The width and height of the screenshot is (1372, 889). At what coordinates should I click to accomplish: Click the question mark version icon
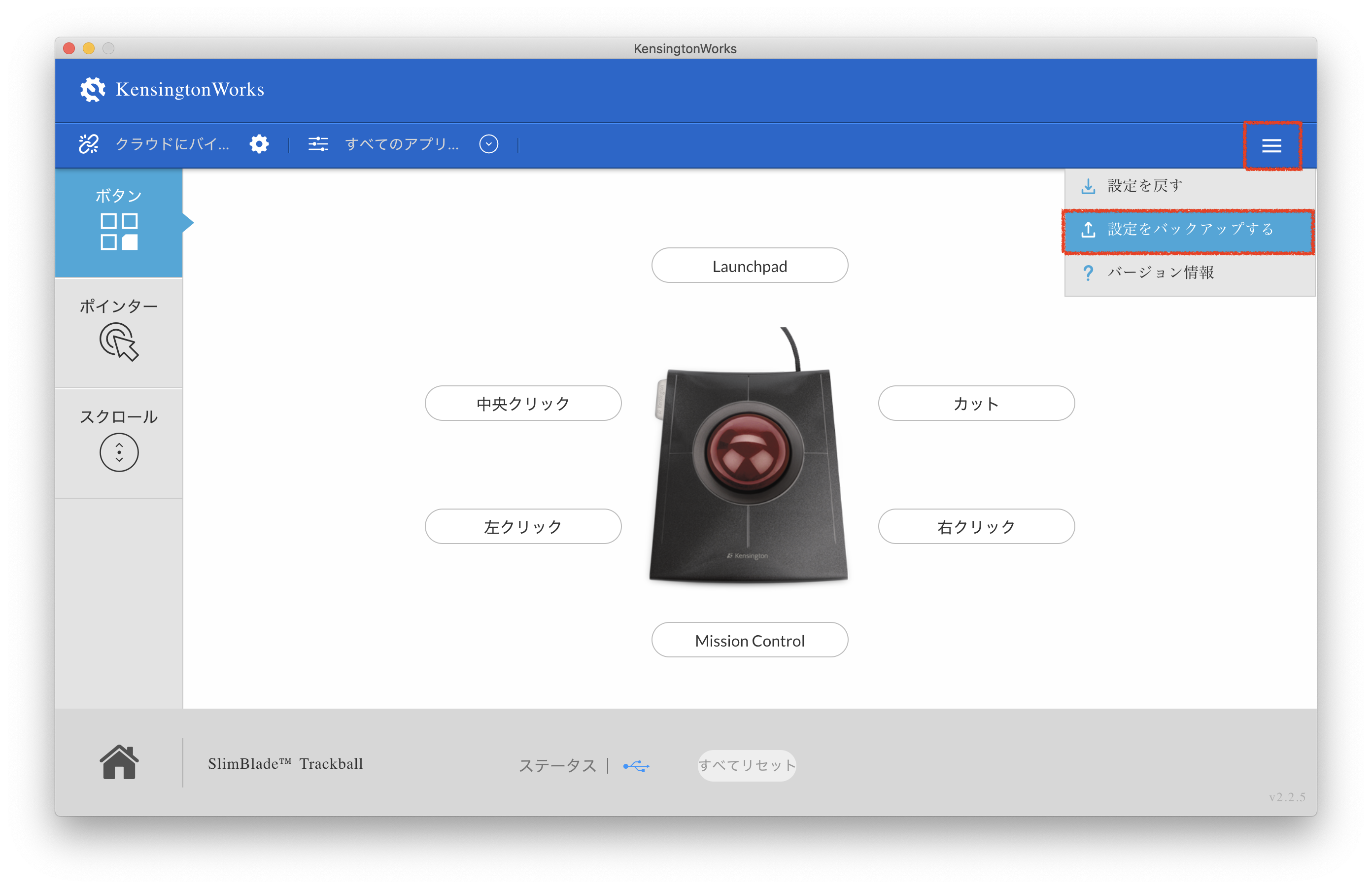tap(1088, 273)
